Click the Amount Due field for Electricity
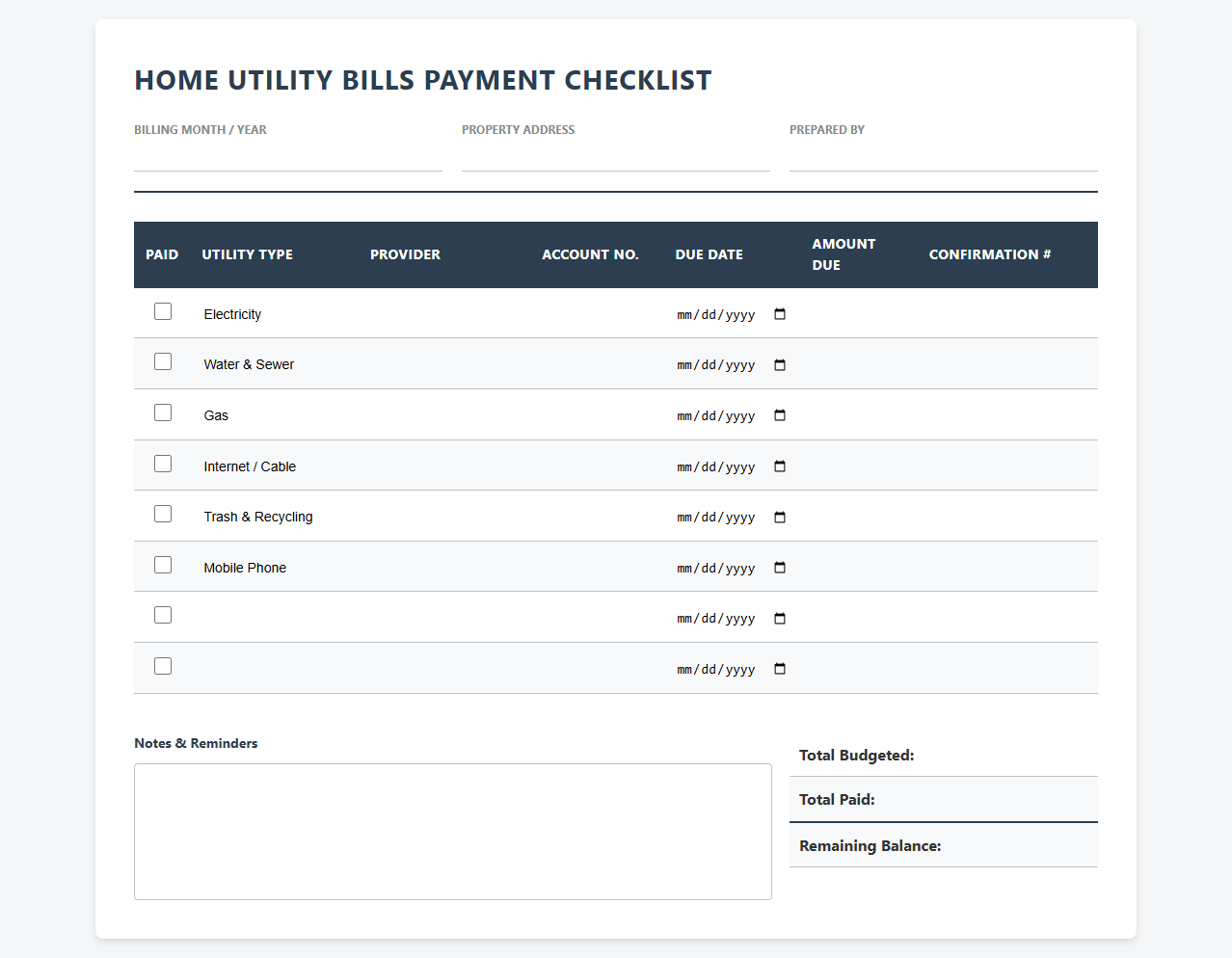Screen dimensions: 1232x958 (x=859, y=314)
